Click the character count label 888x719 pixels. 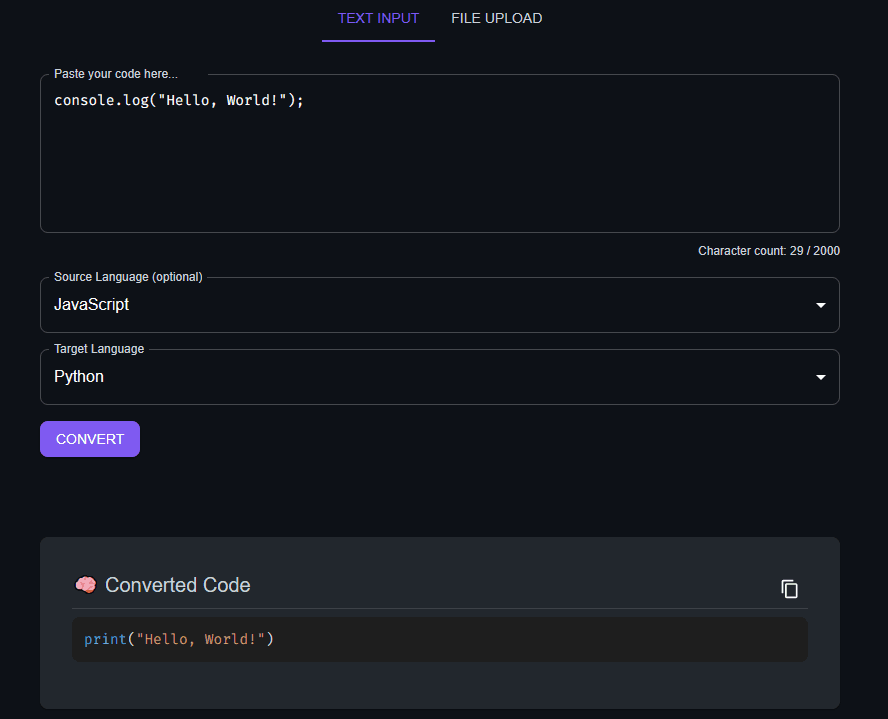point(768,250)
